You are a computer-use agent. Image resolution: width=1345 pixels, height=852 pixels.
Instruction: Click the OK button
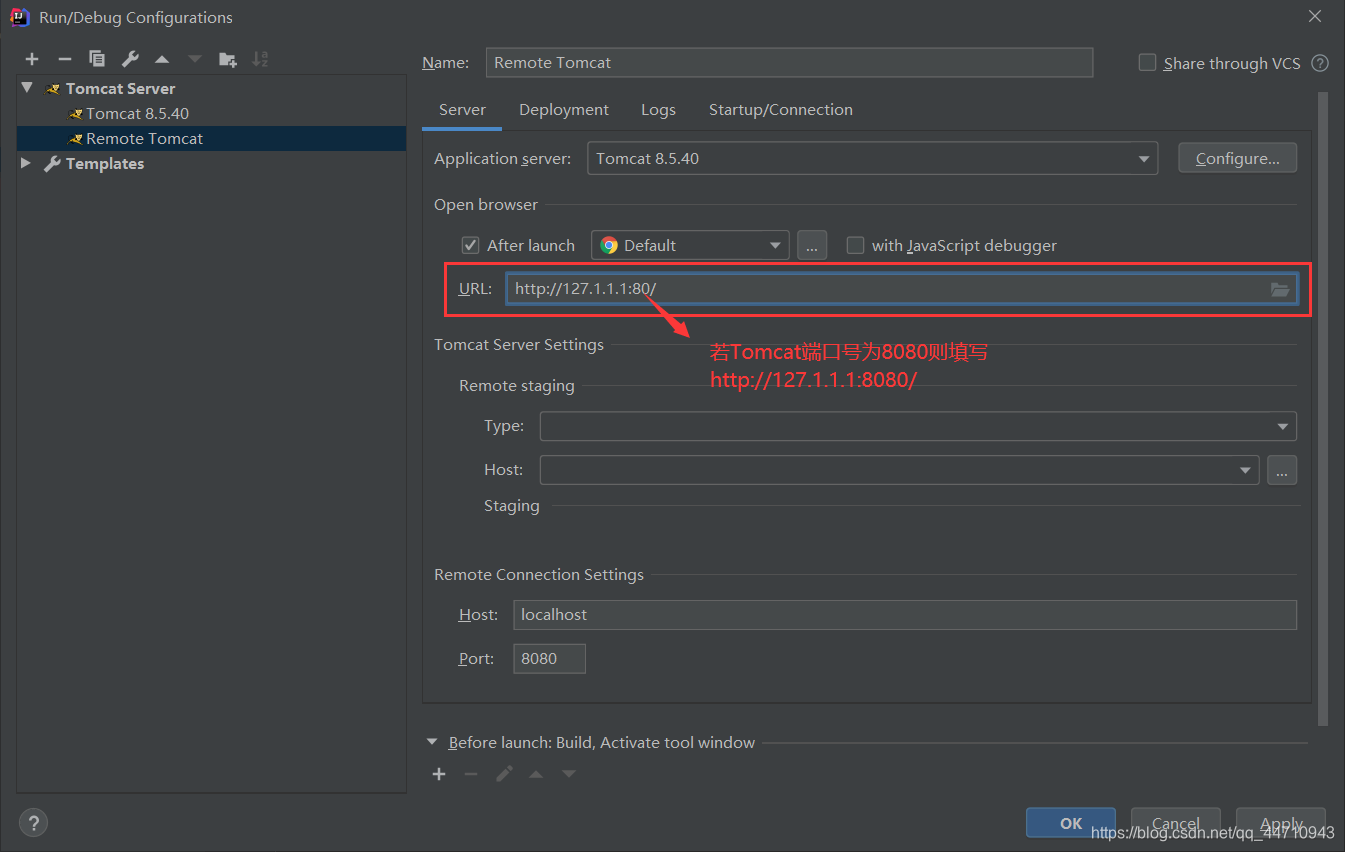tap(1071, 823)
